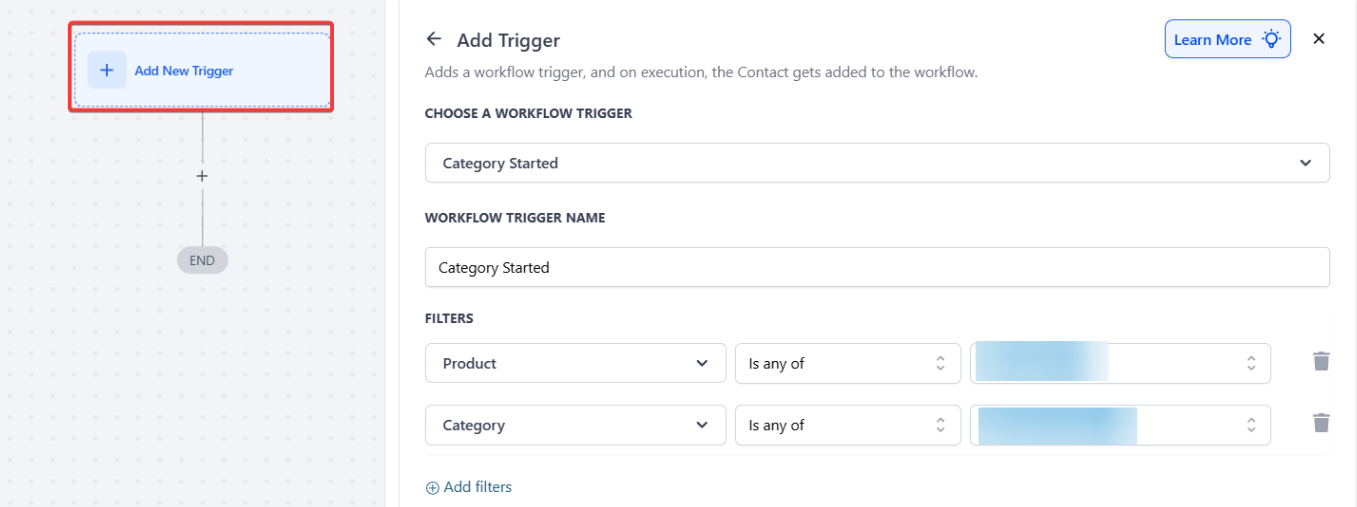This screenshot has width=1357, height=507.
Task: Open the Category row 'Is any of' operator
Action: click(846, 425)
